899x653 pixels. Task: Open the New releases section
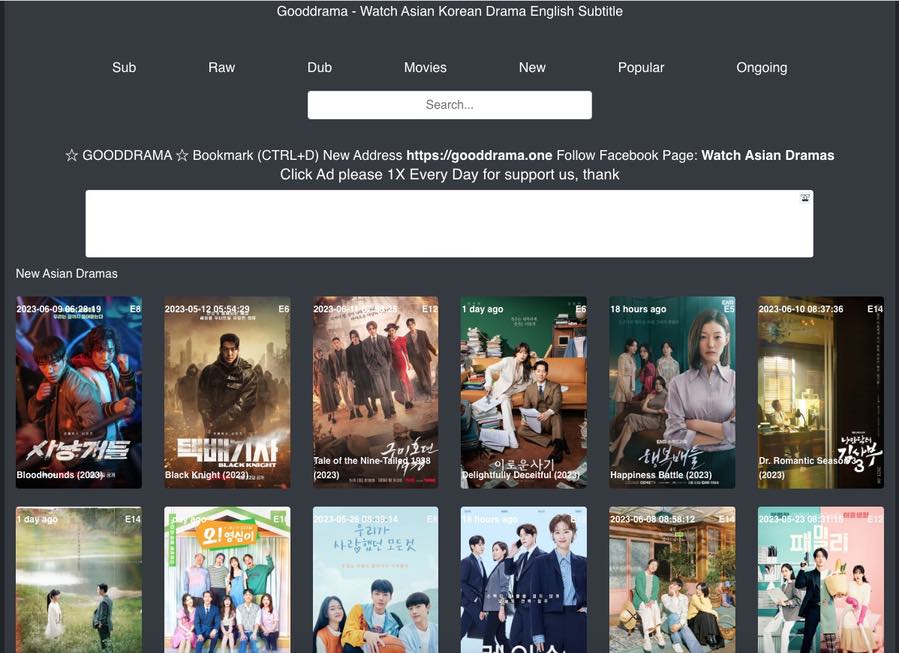pyautogui.click(x=531, y=67)
